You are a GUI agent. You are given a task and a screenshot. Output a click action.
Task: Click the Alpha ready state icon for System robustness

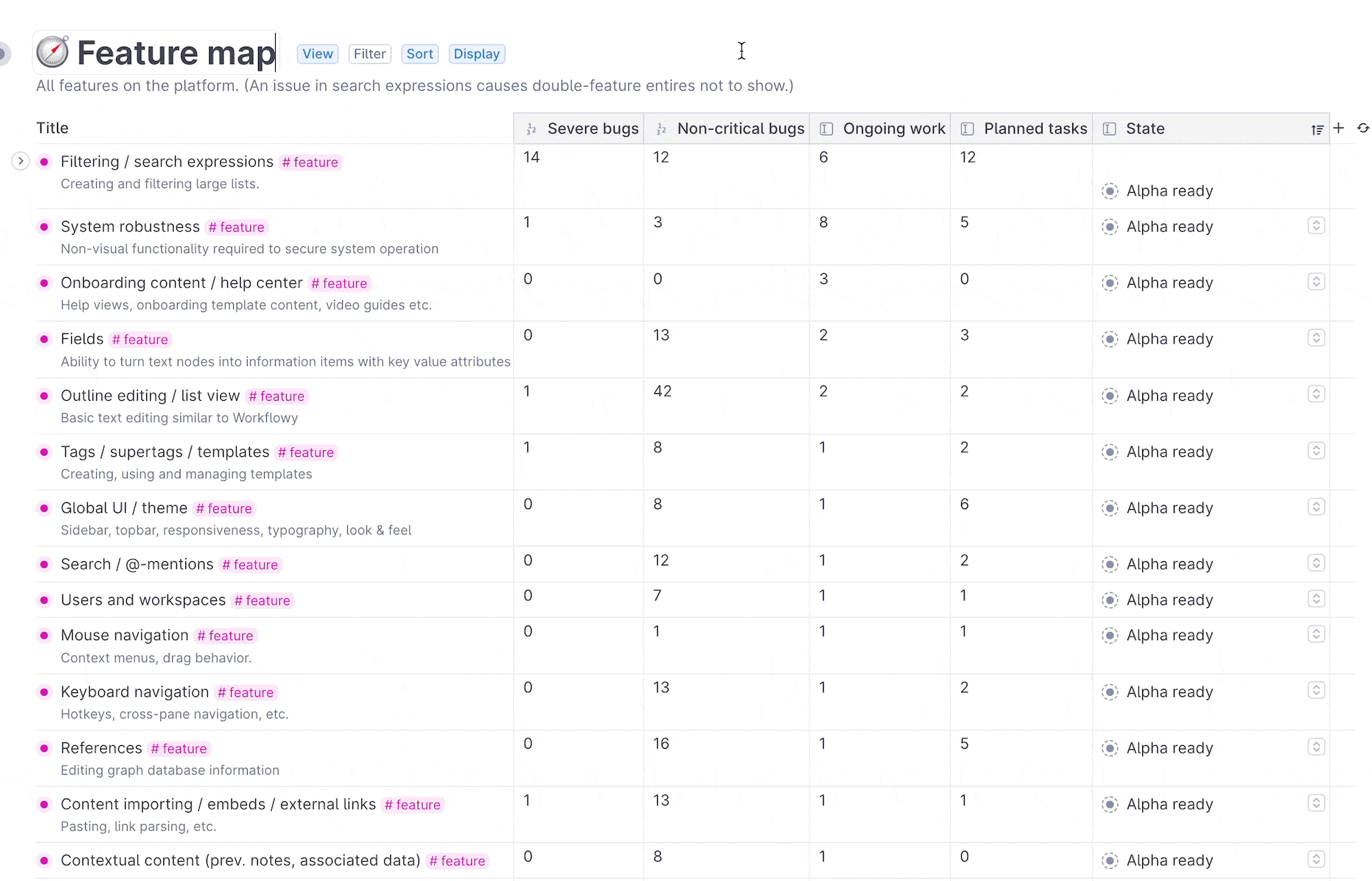coord(1110,226)
